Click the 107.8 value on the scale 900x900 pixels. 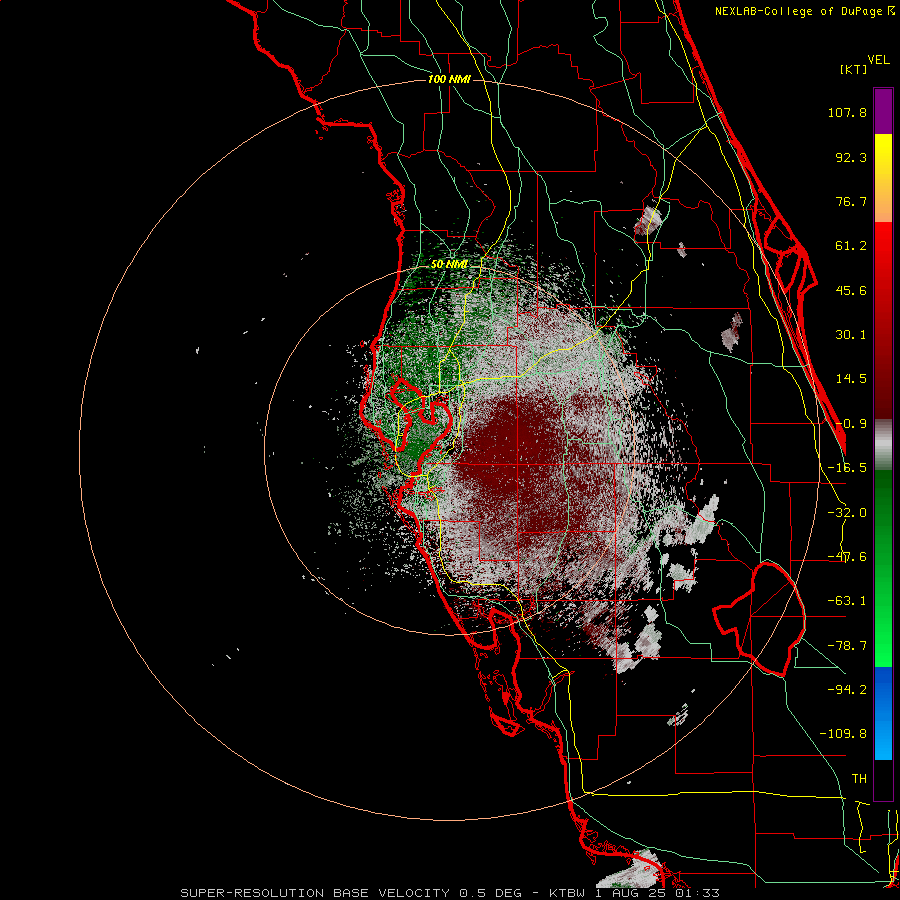click(847, 112)
